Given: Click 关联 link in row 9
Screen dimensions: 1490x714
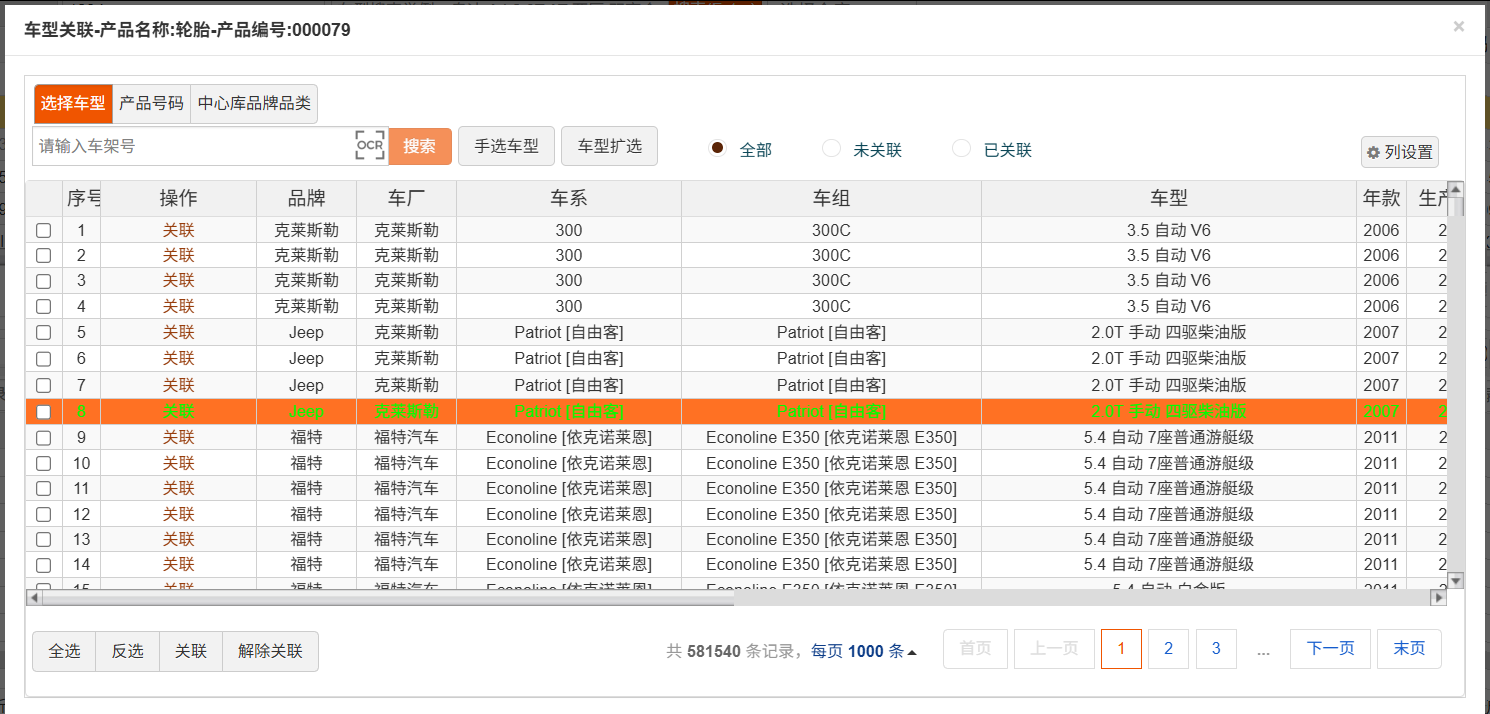Looking at the screenshot, I should (x=179, y=437).
